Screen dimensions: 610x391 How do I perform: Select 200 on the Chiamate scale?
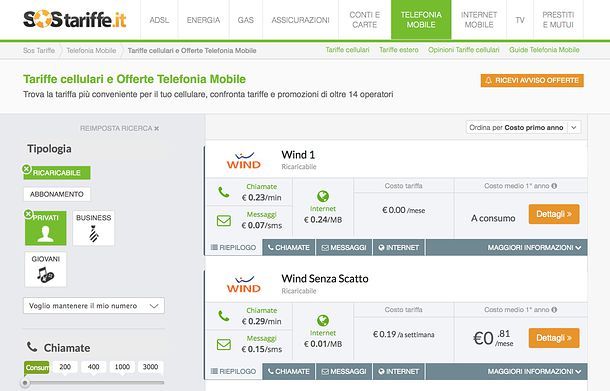[x=65, y=367]
